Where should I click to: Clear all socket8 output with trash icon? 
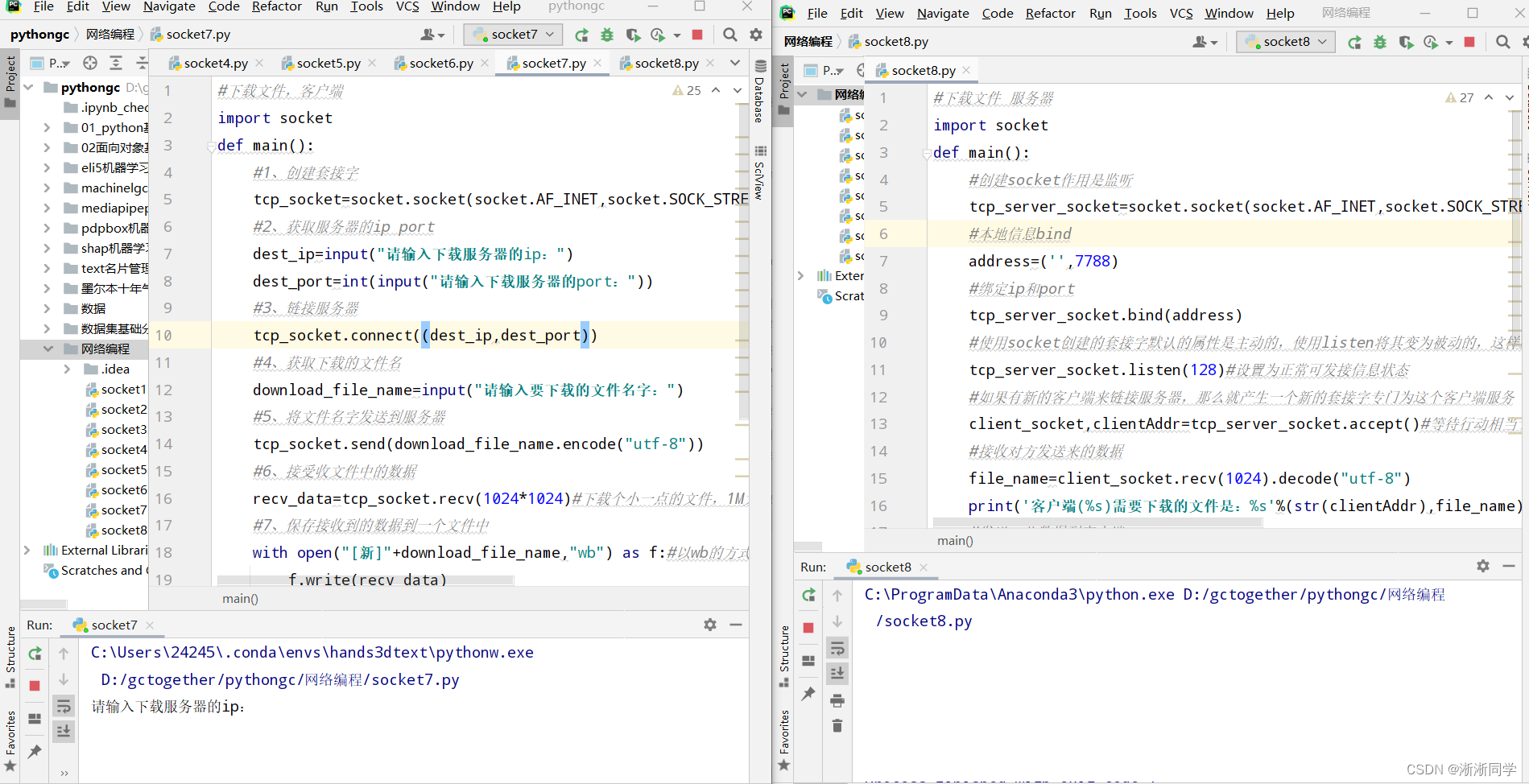click(837, 725)
